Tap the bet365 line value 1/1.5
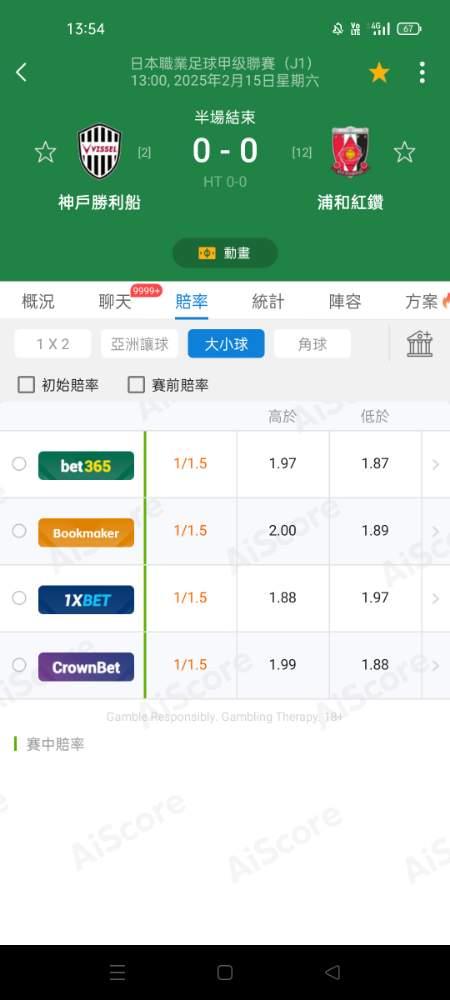Screen dimensions: 450x1000 pos(191,464)
